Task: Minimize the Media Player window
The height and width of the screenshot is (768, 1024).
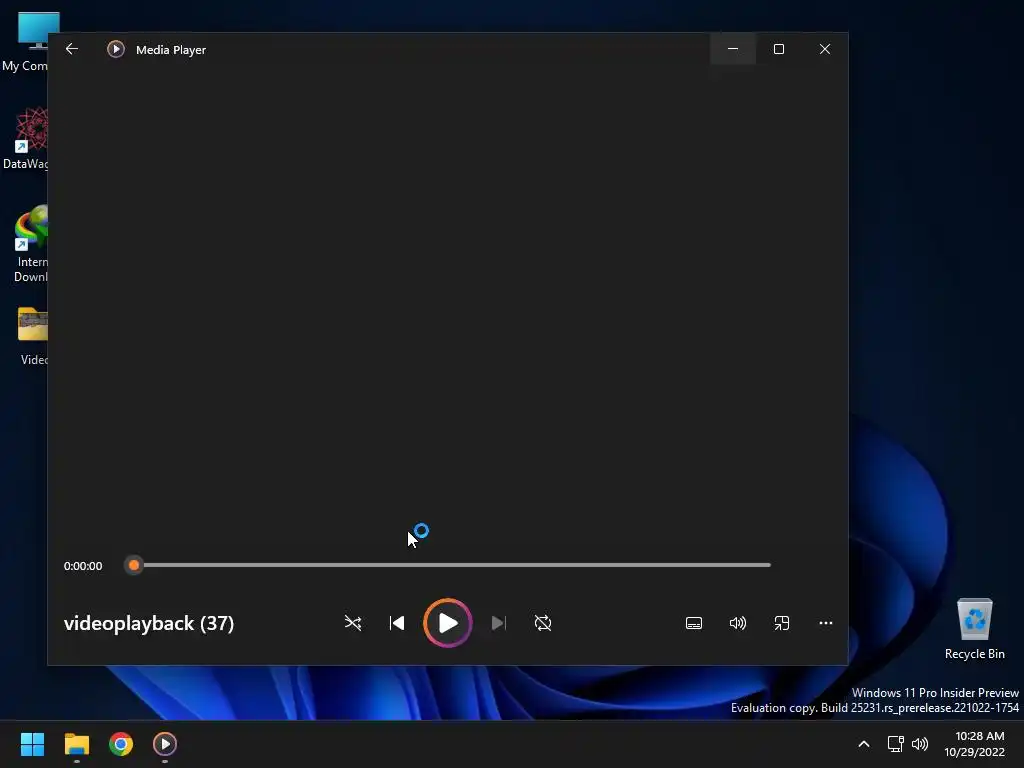Action: pyautogui.click(x=733, y=49)
